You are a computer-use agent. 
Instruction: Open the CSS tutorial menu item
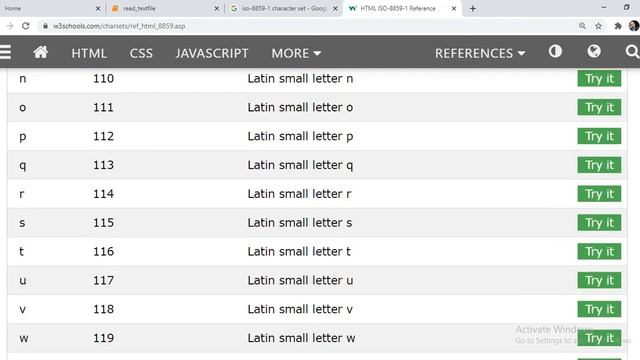point(141,53)
